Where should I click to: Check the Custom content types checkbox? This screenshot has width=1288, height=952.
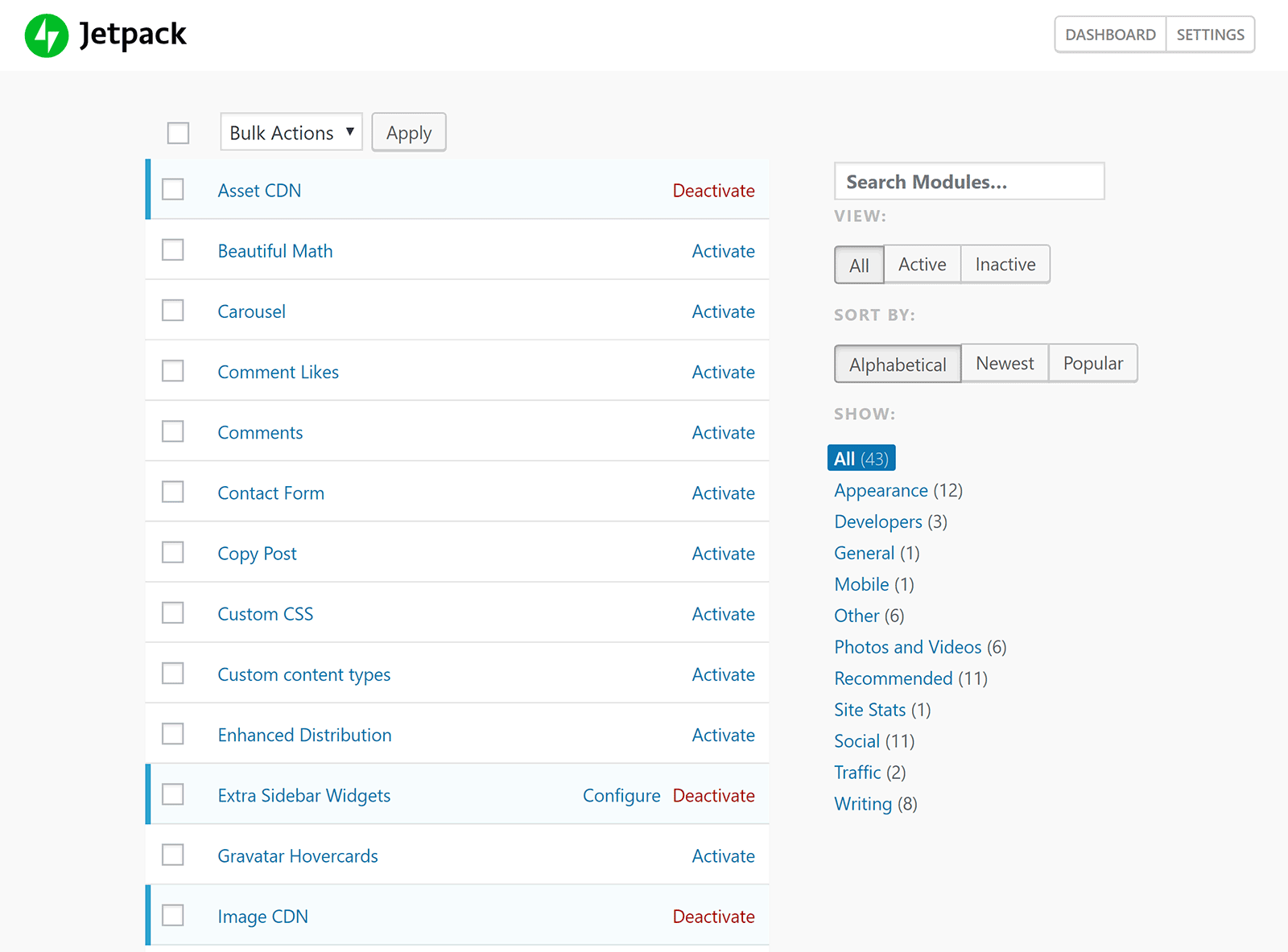pos(173,674)
